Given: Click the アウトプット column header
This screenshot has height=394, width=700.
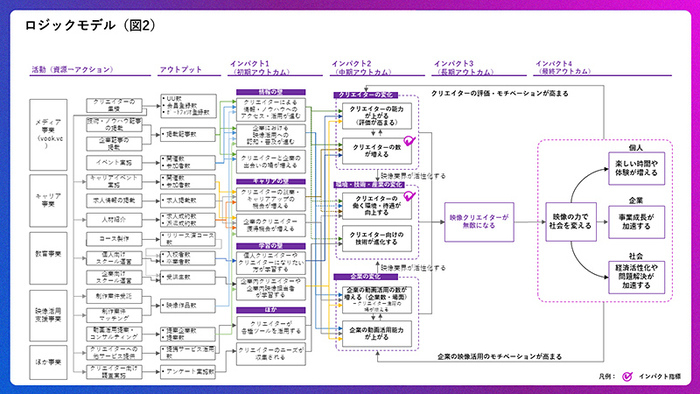Looking at the screenshot, I should pos(181,70).
